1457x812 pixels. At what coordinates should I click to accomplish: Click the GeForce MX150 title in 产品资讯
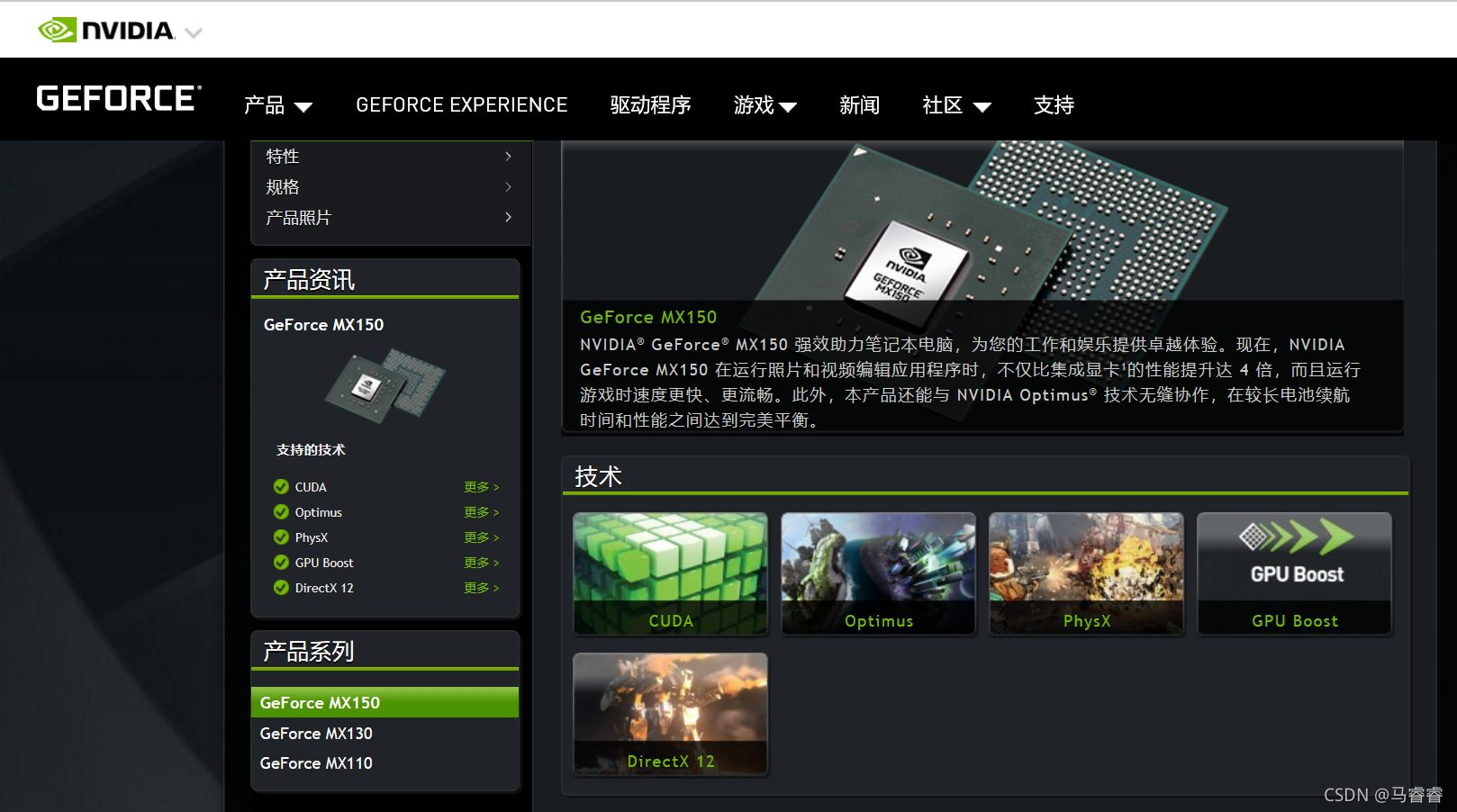(x=323, y=324)
